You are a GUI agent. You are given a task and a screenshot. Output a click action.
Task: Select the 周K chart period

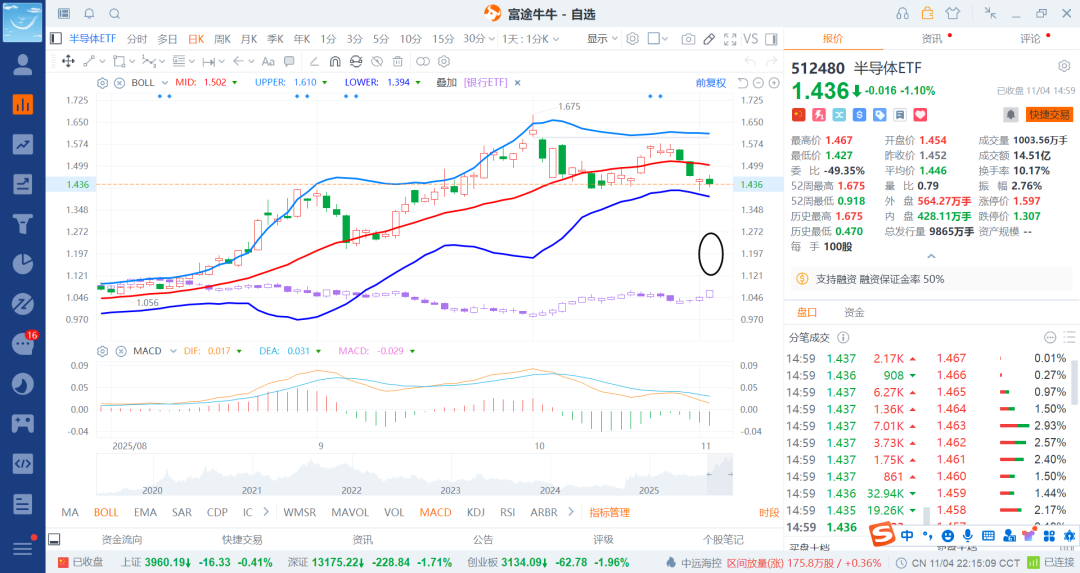coord(221,39)
